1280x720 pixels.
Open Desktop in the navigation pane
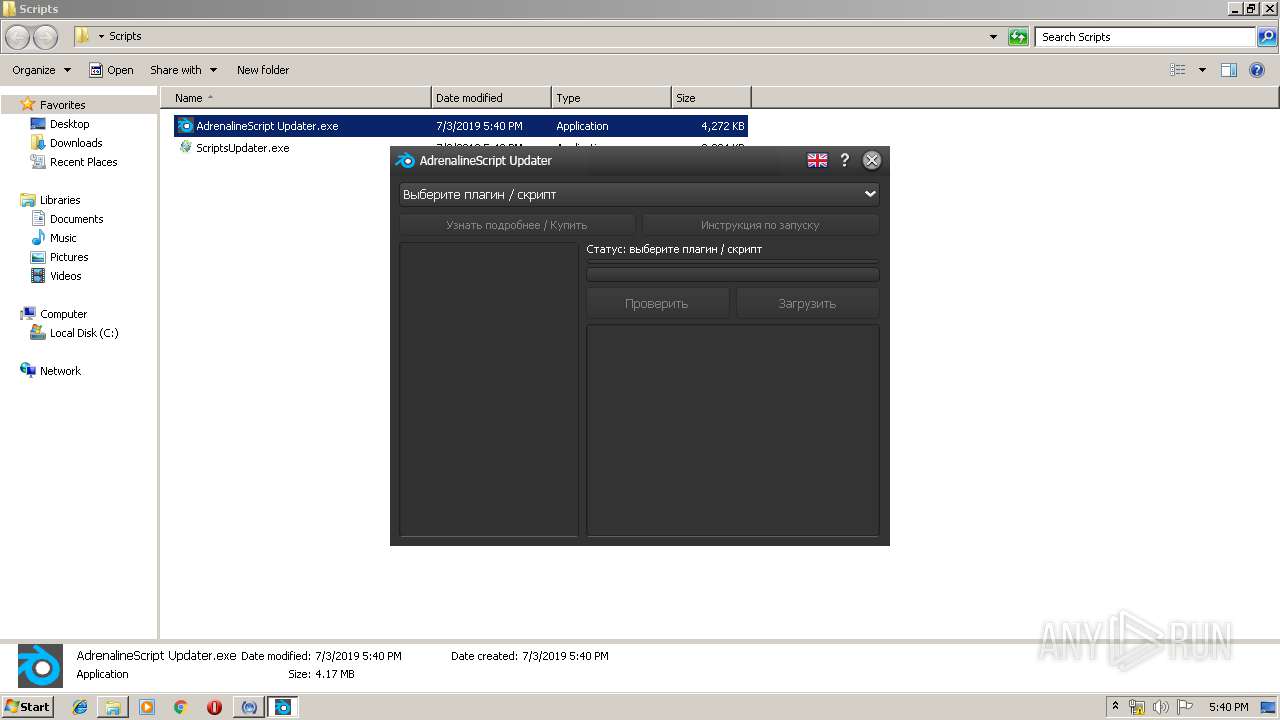[70, 124]
